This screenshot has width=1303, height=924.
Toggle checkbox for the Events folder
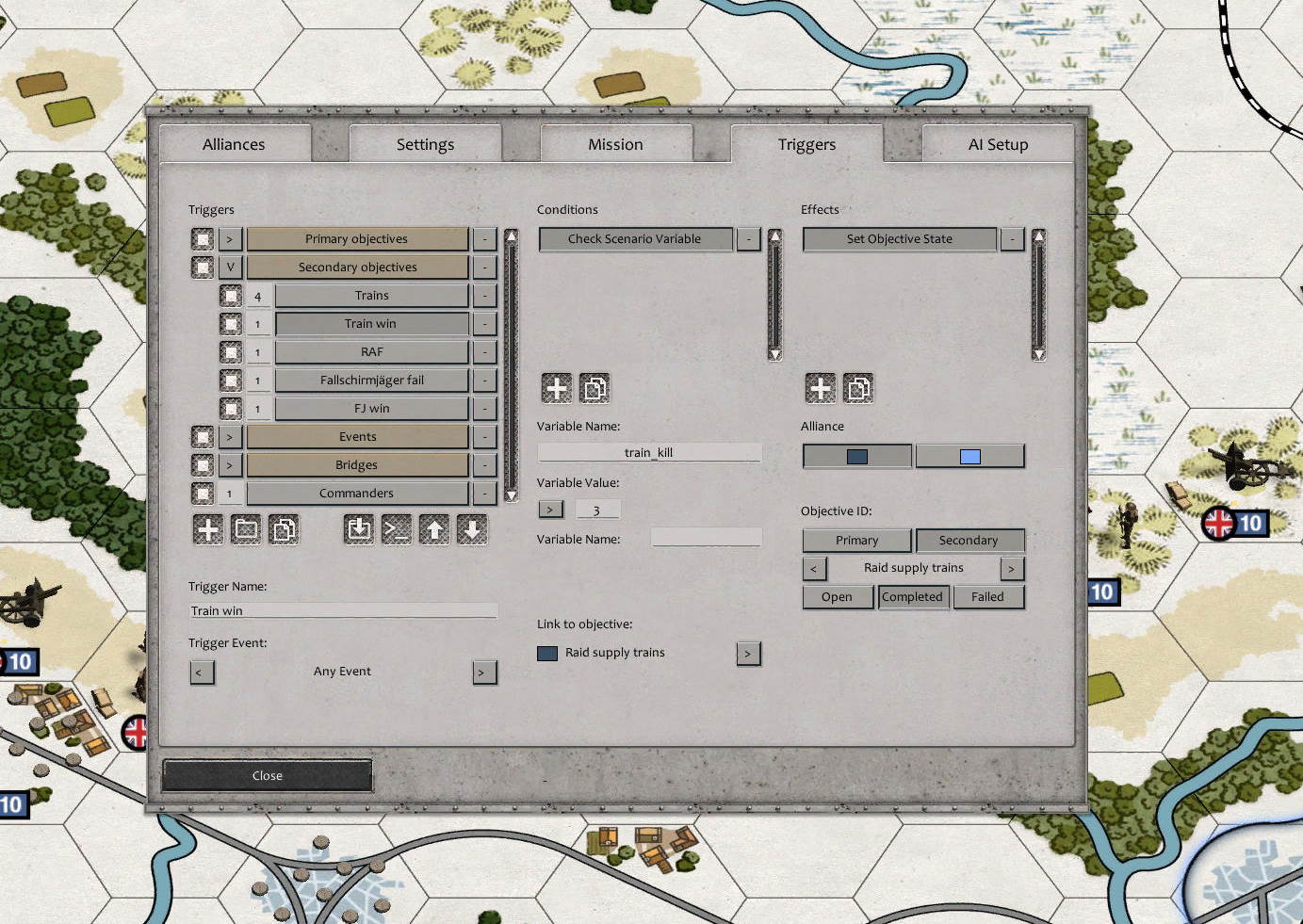[203, 437]
